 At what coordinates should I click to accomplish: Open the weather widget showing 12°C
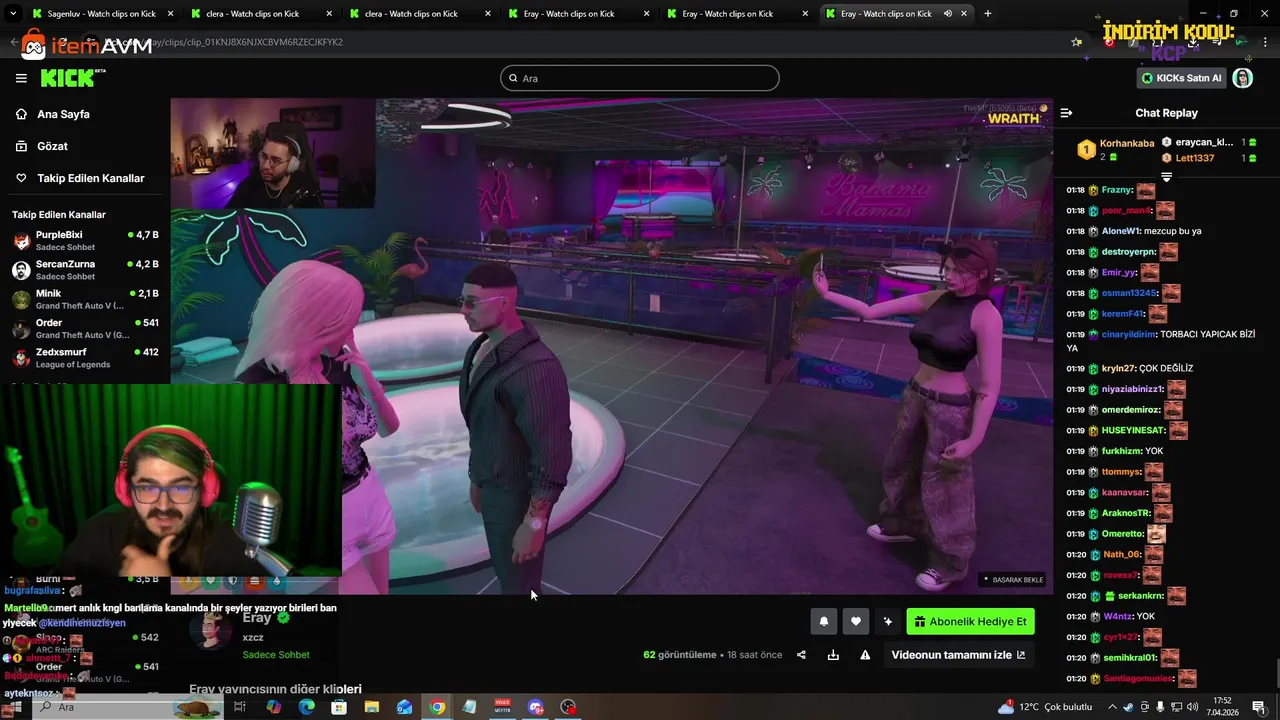[x=1045, y=707]
